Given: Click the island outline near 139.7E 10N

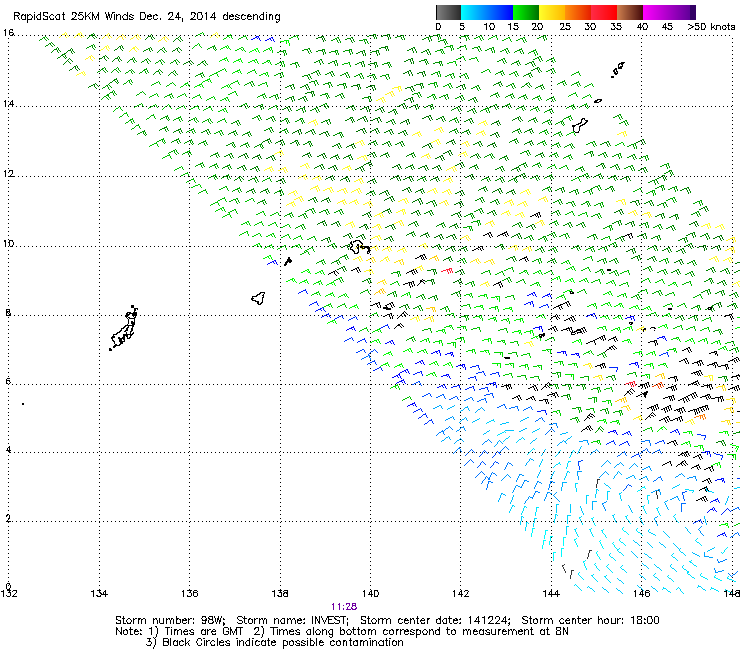Looking at the screenshot, I should tap(359, 247).
